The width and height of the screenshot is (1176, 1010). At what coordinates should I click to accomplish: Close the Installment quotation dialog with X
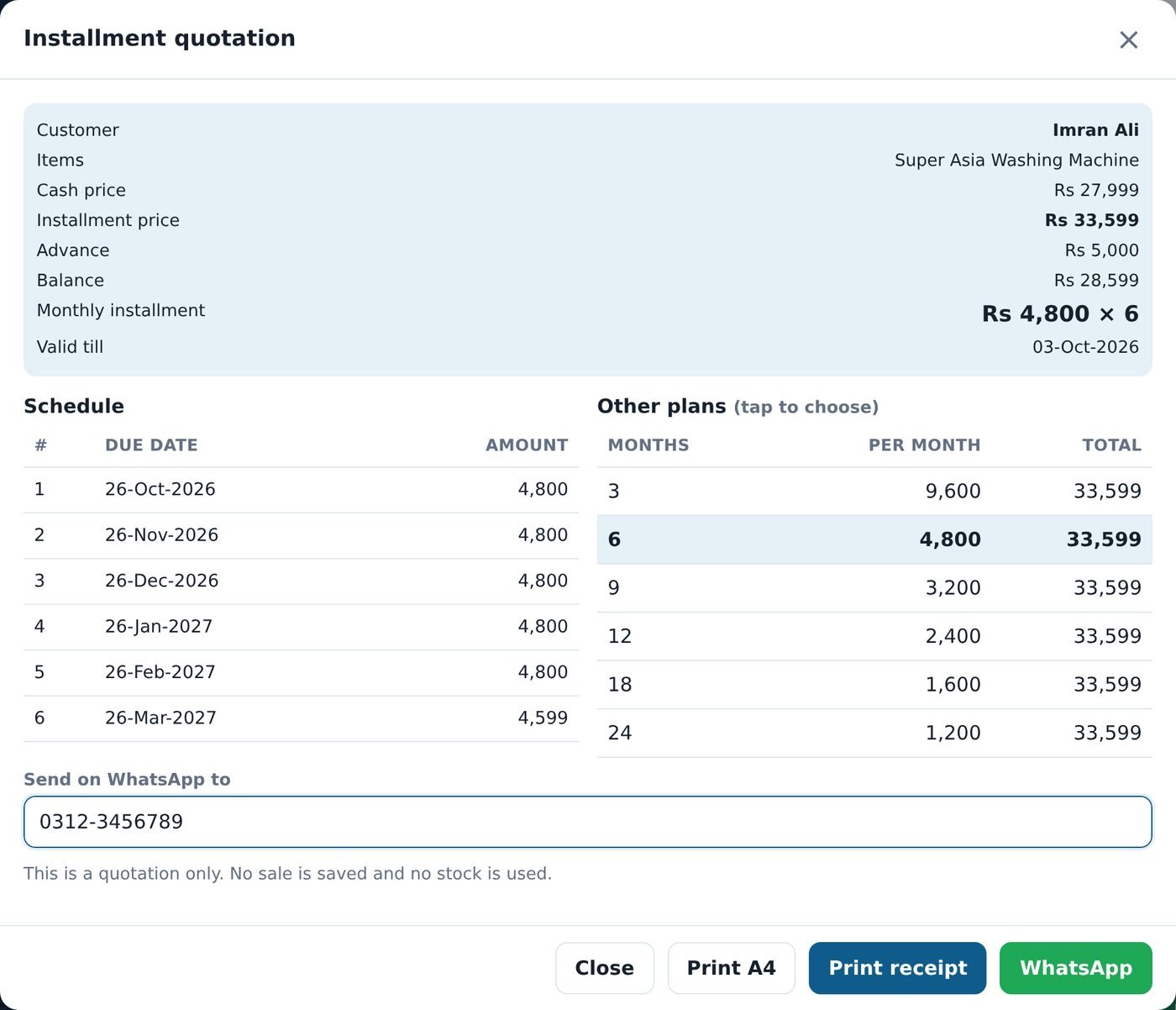1128,39
